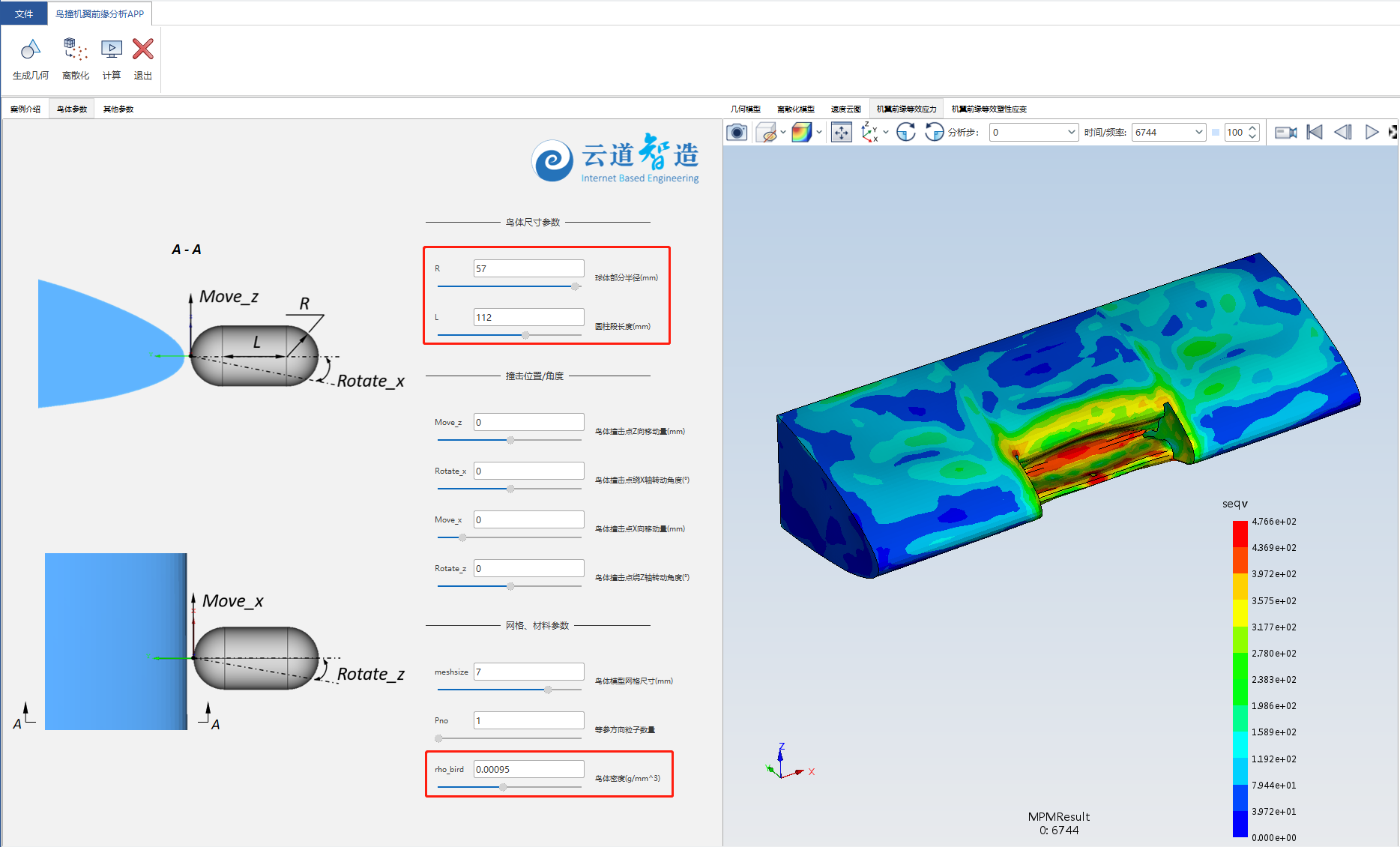Click the Move_x slider handle
1400x847 pixels.
tap(462, 537)
